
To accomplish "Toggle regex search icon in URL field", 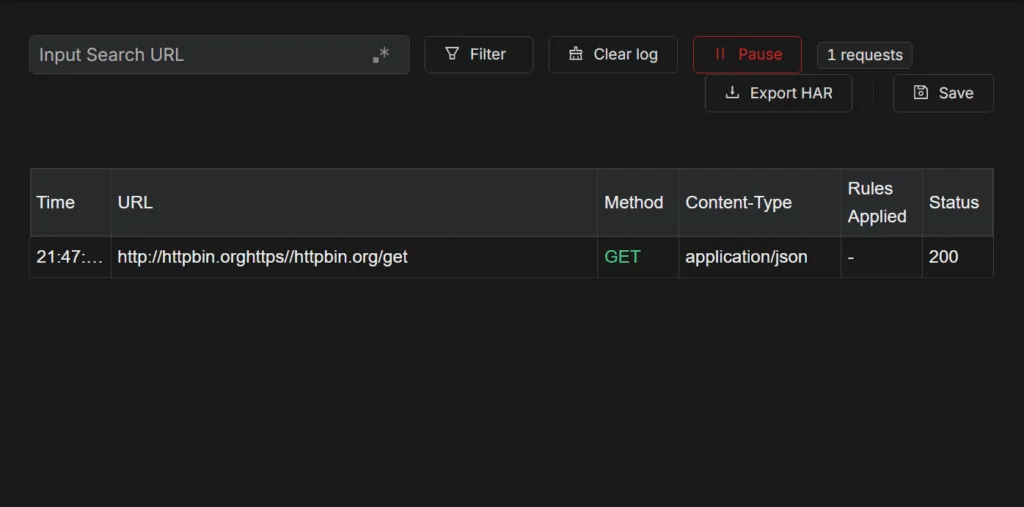I will [x=381, y=54].
